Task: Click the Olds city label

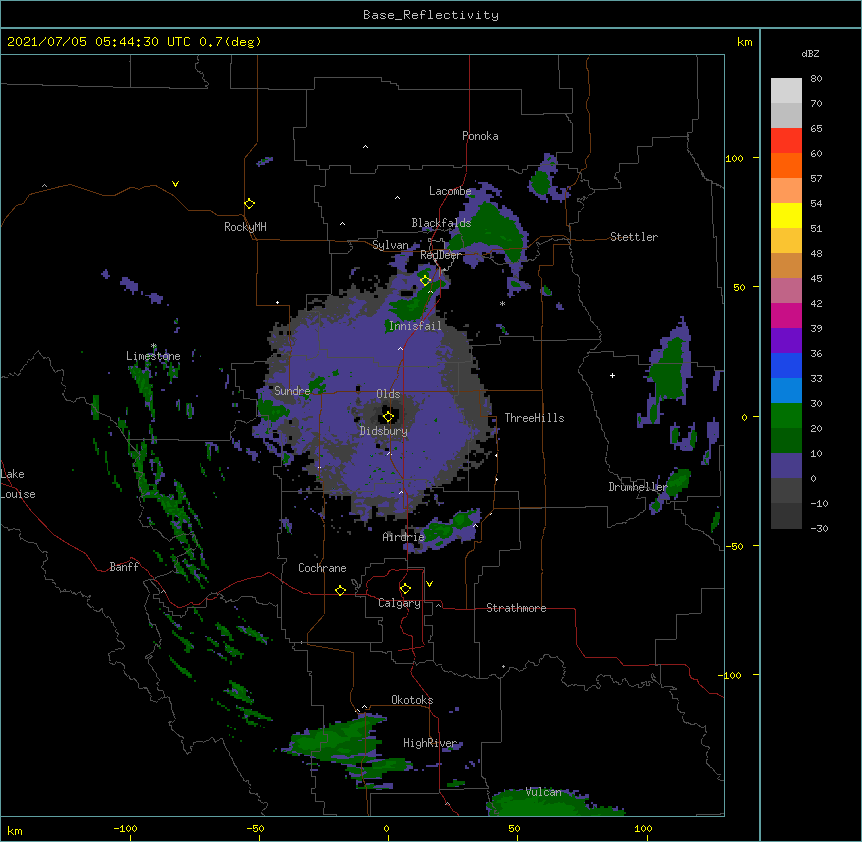Action: pyautogui.click(x=388, y=394)
